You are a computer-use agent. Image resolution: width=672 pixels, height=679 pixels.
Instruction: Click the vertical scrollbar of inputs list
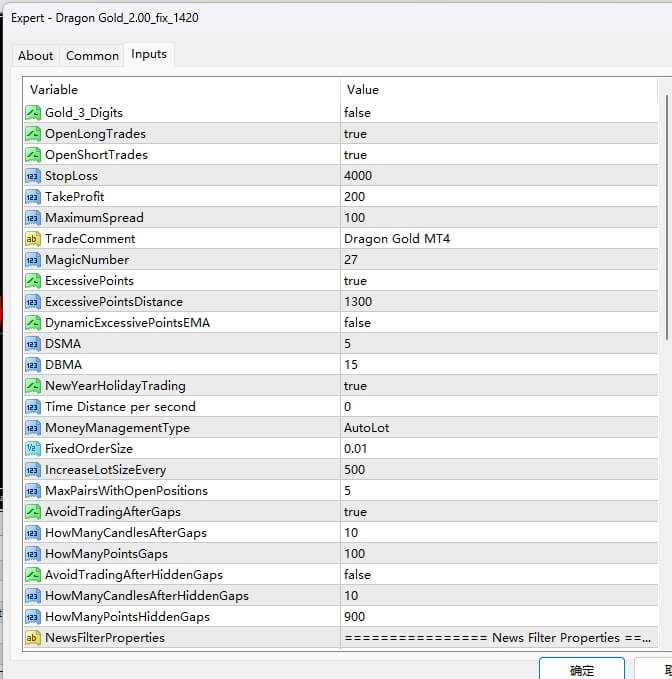(666, 217)
